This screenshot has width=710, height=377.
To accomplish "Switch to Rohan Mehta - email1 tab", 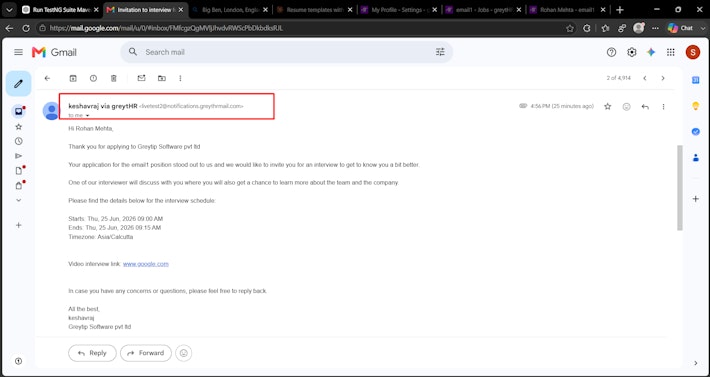I will click(x=568, y=10).
